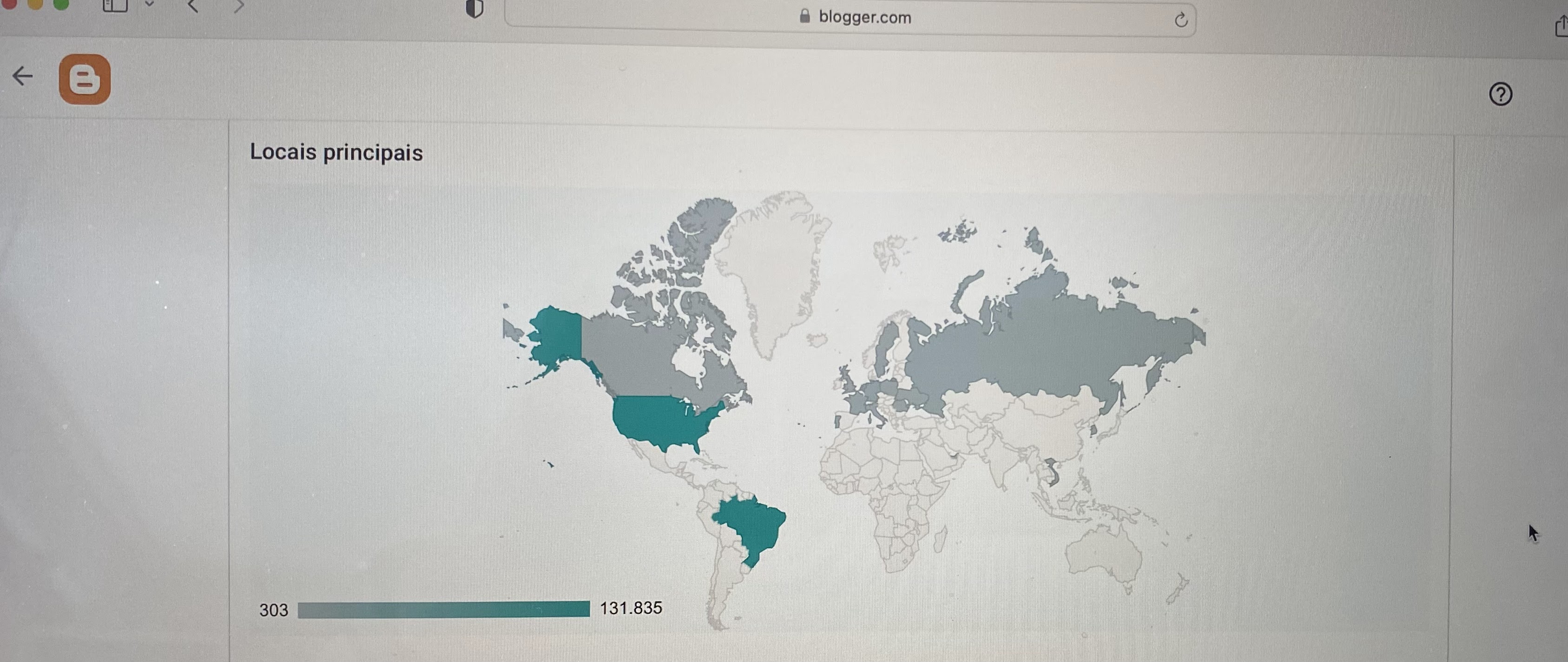The width and height of the screenshot is (1568, 662).
Task: Click the legend maximum value 131.835
Action: point(631,608)
